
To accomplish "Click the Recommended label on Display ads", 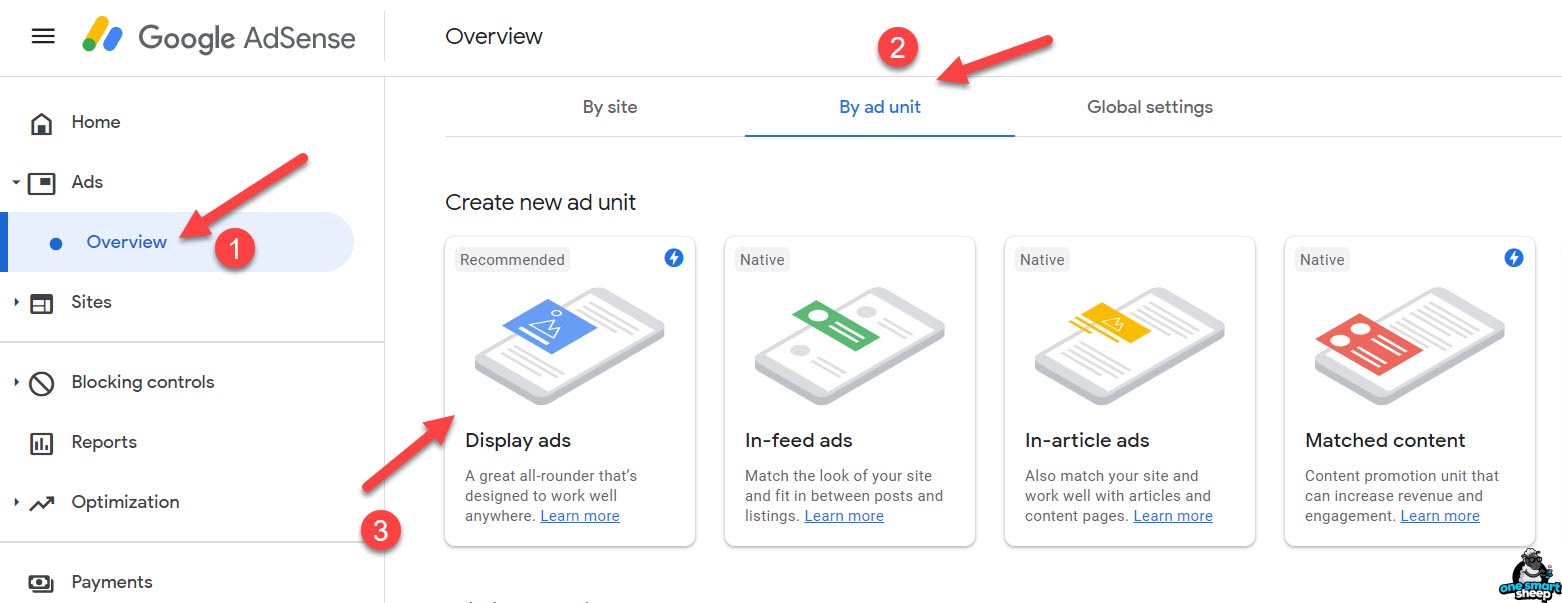I will point(512,260).
